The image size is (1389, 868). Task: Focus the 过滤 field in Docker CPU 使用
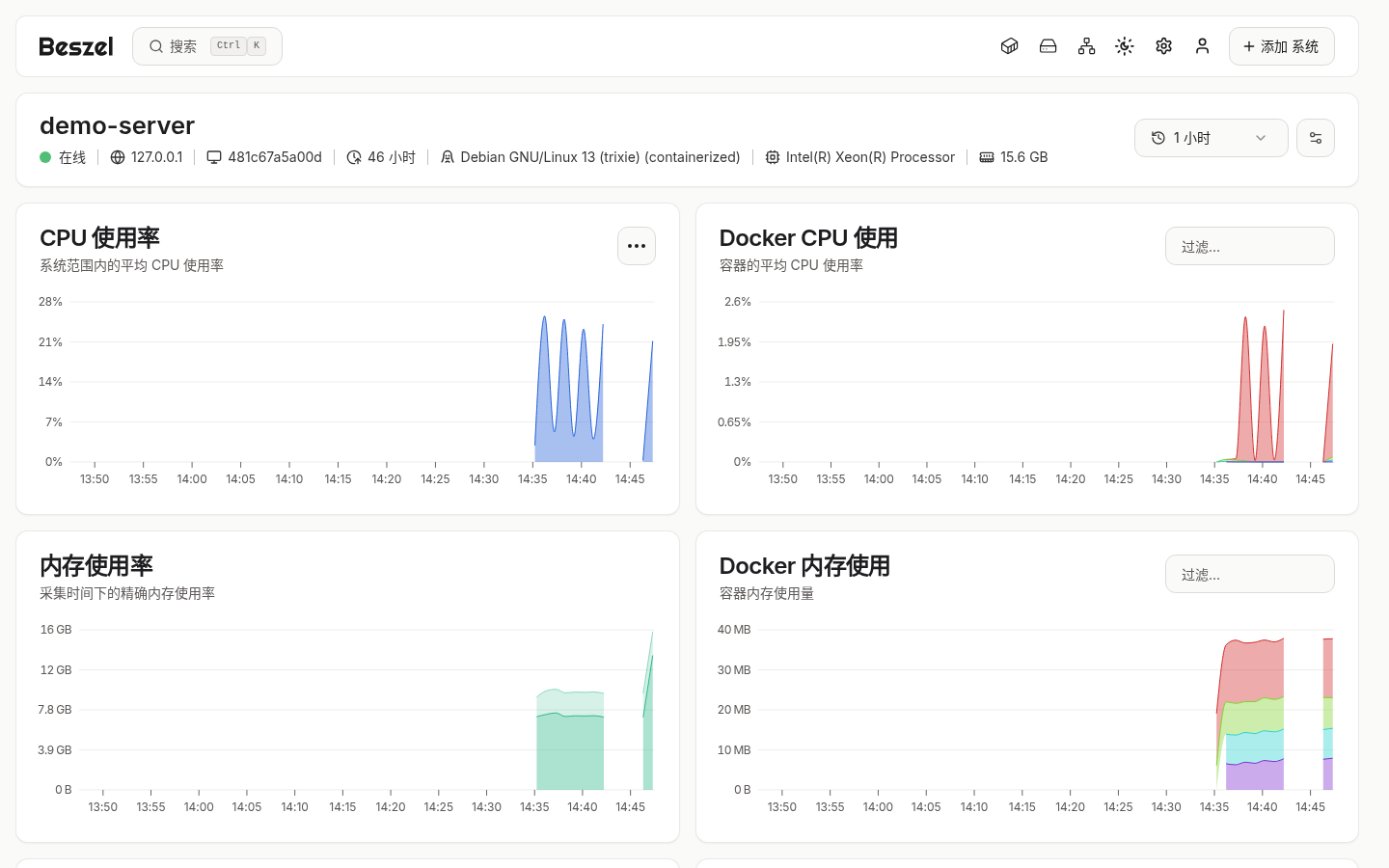tap(1249, 246)
